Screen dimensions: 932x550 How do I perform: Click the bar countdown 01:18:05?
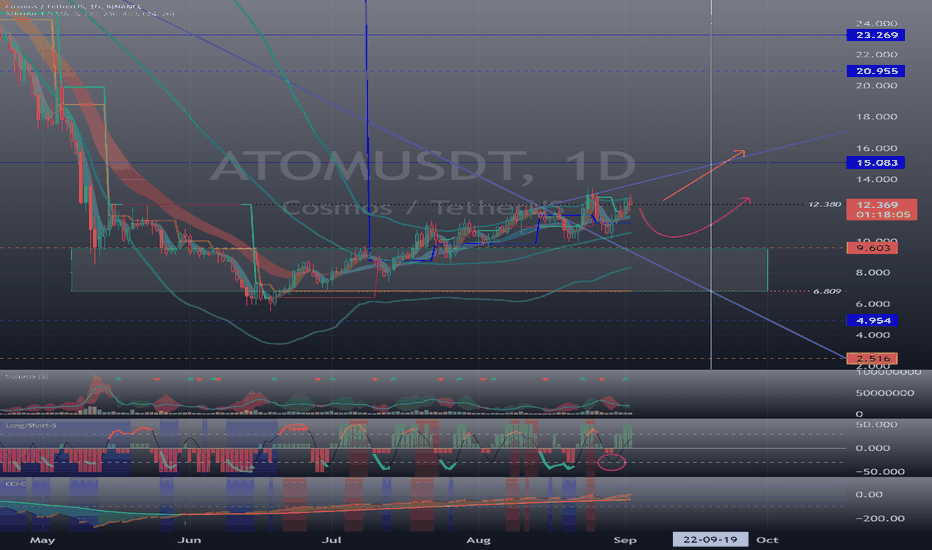[881, 215]
